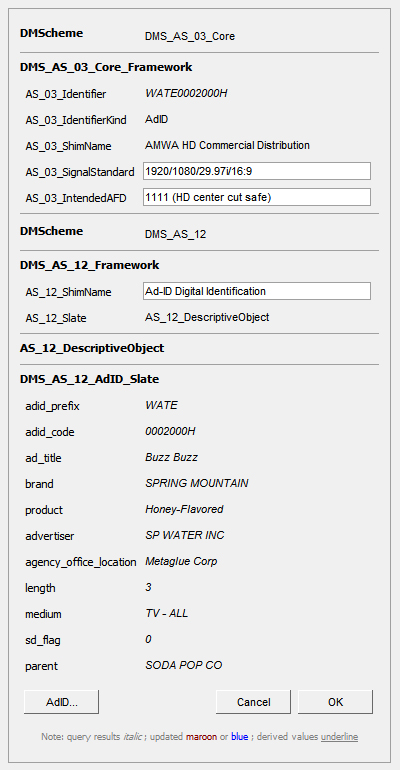The height and width of the screenshot is (770, 400).
Task: Click the DMS_AS_03_Core scheme value
Action: coord(190,36)
